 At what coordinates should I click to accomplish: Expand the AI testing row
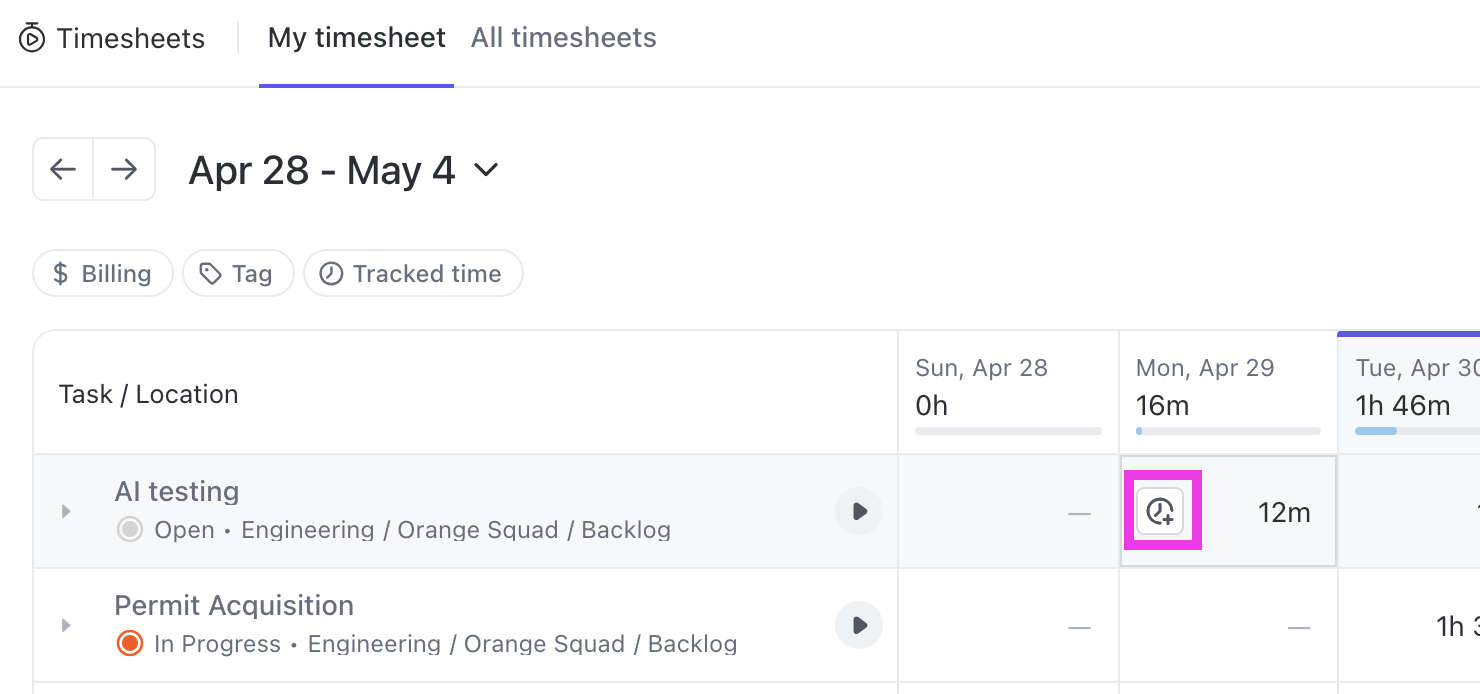[x=66, y=511]
